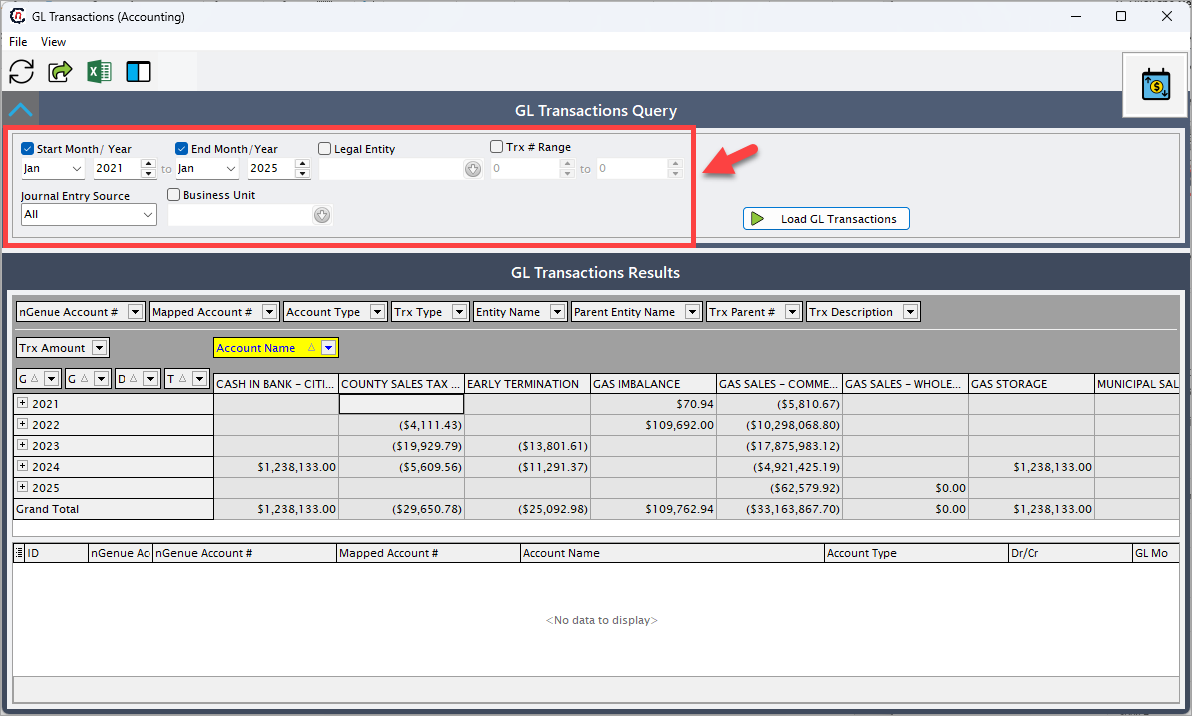The image size is (1192, 716).
Task: Click the GAS IMBALANCE column header
Action: (x=654, y=384)
